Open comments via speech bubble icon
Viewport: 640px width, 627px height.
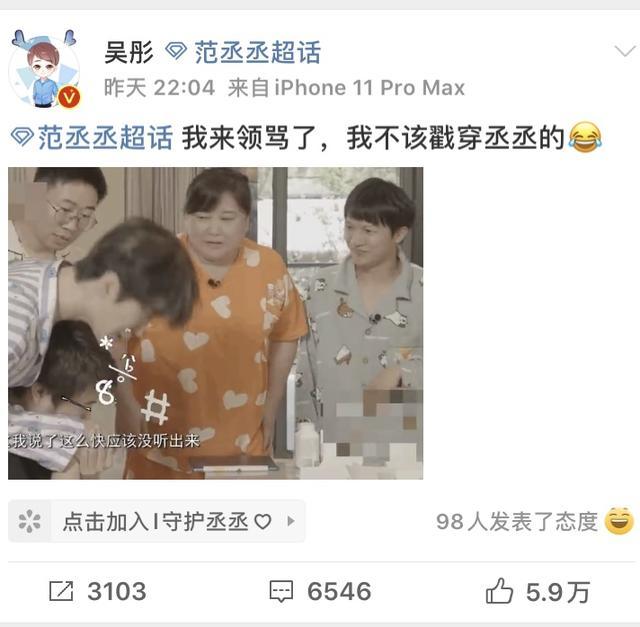[281, 591]
